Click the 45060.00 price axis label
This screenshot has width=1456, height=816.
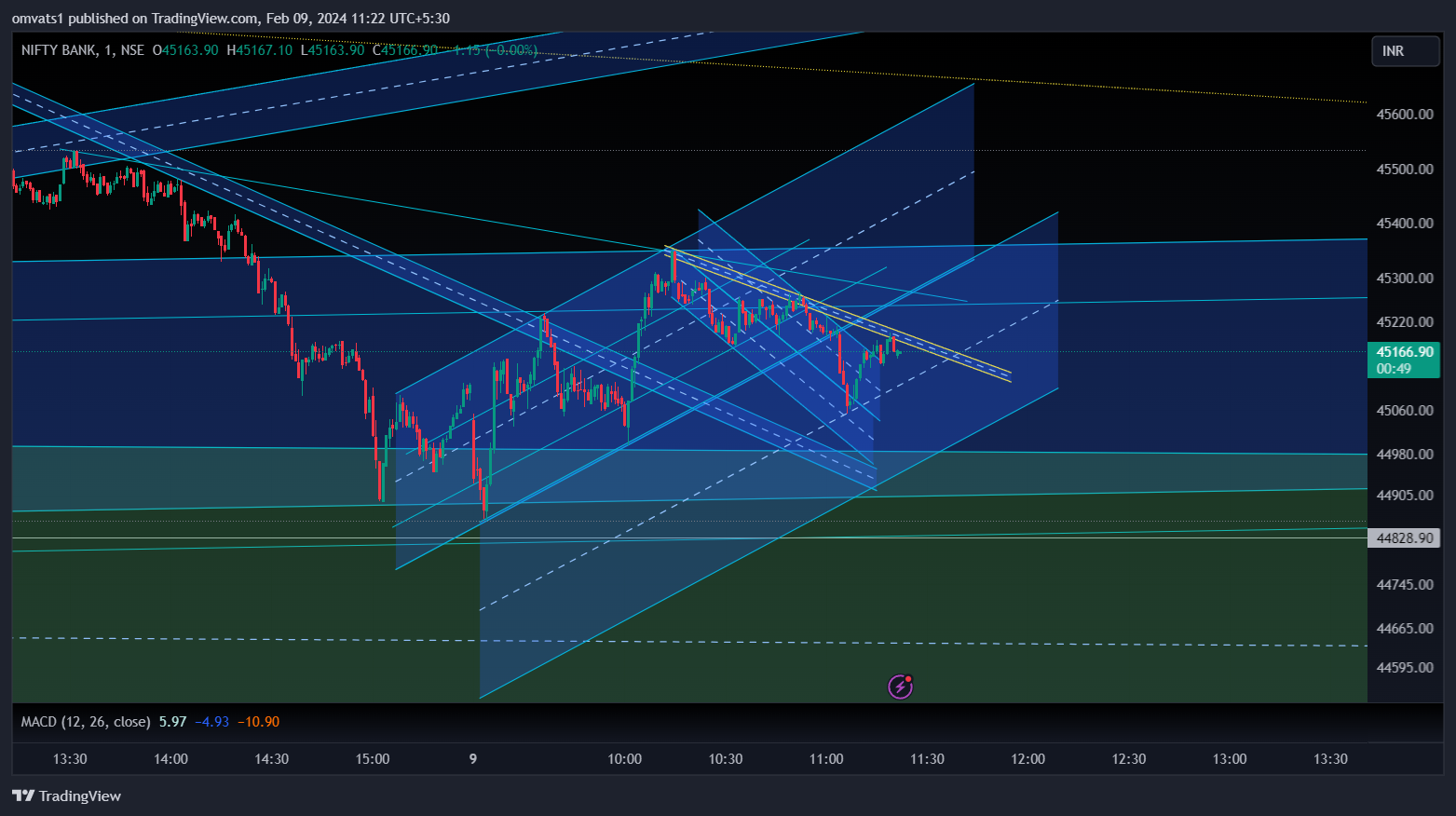point(1404,411)
